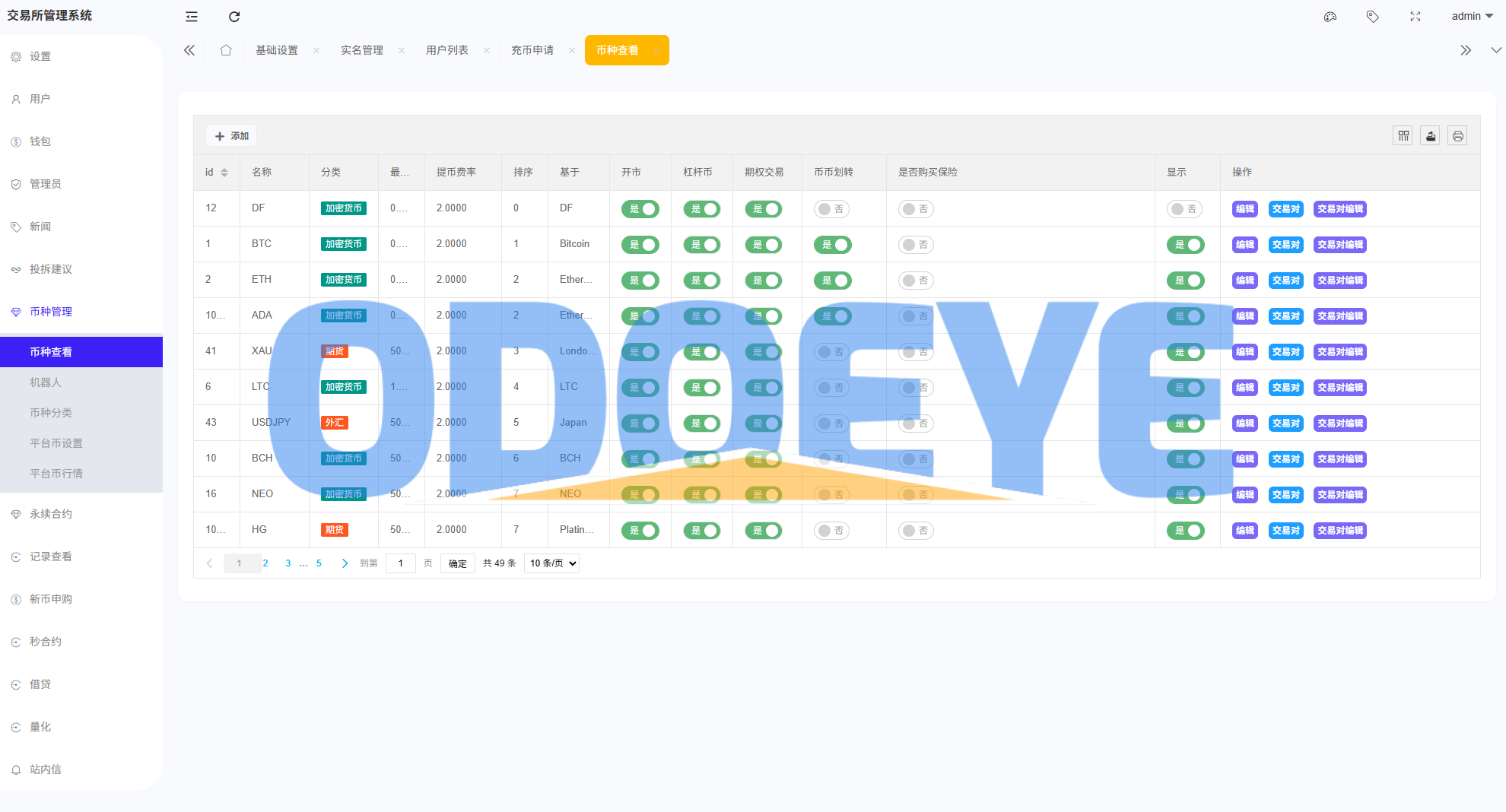This screenshot has width=1506, height=812.
Task: Switch to the 用户列表 tab
Action: [x=447, y=50]
